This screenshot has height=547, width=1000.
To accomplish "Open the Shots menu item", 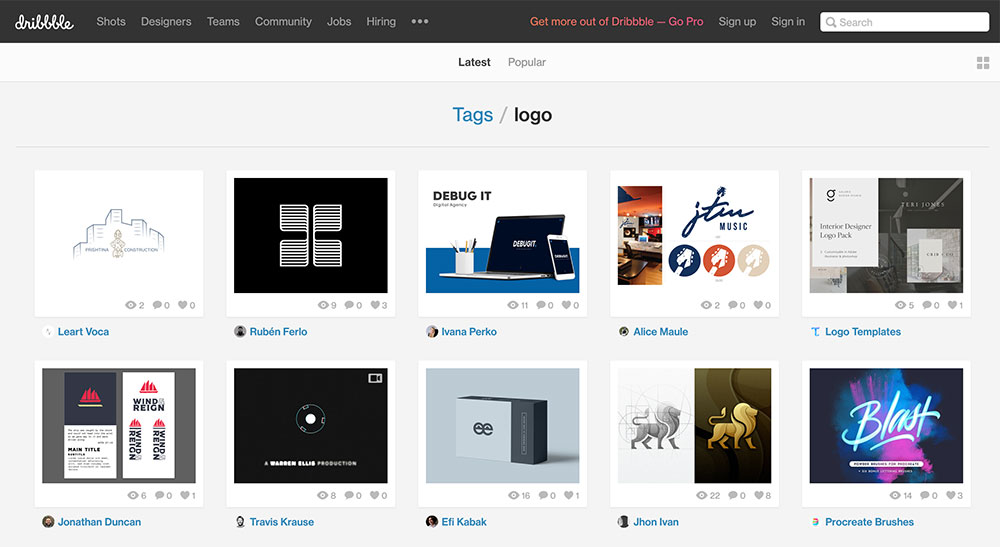I will click(x=111, y=22).
